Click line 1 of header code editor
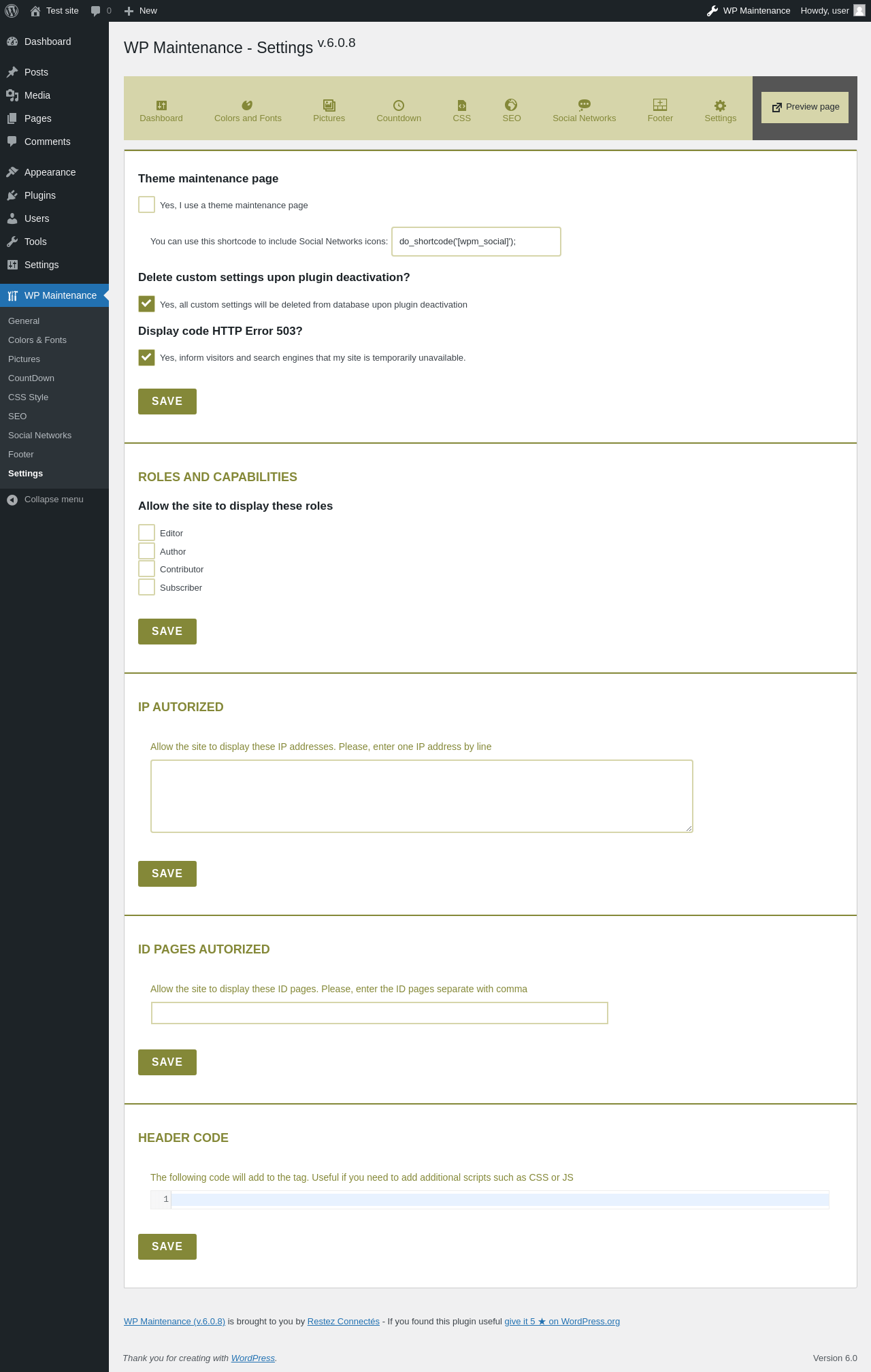The image size is (871, 1372). point(499,1200)
